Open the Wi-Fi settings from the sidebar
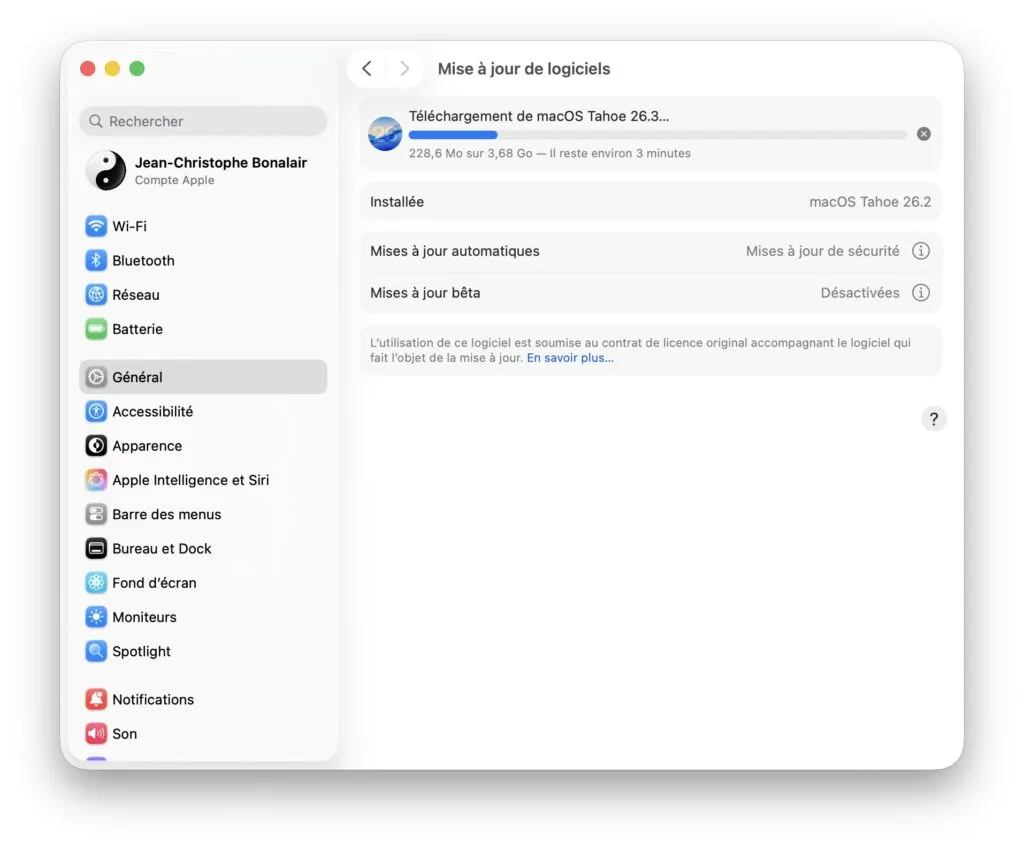The image size is (1024, 849). pos(130,226)
